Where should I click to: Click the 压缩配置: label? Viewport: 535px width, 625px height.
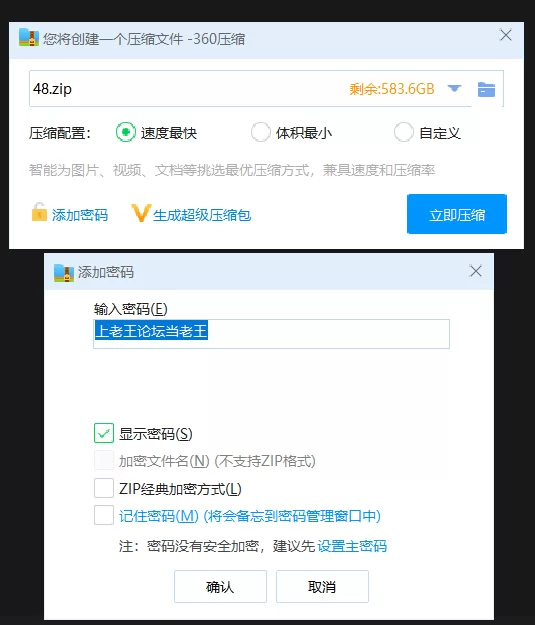tap(60, 133)
